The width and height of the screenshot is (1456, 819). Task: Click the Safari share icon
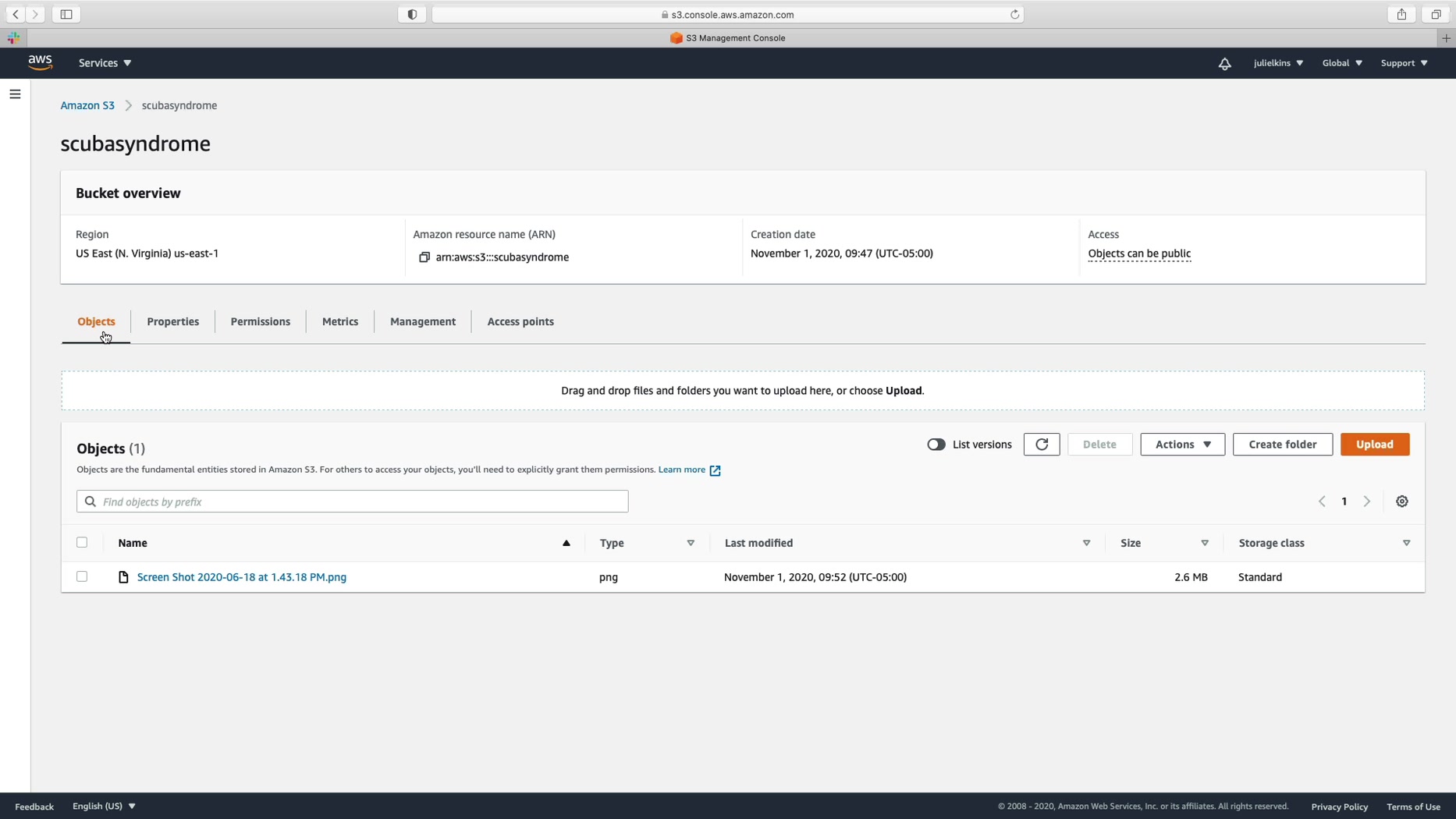click(x=1401, y=14)
